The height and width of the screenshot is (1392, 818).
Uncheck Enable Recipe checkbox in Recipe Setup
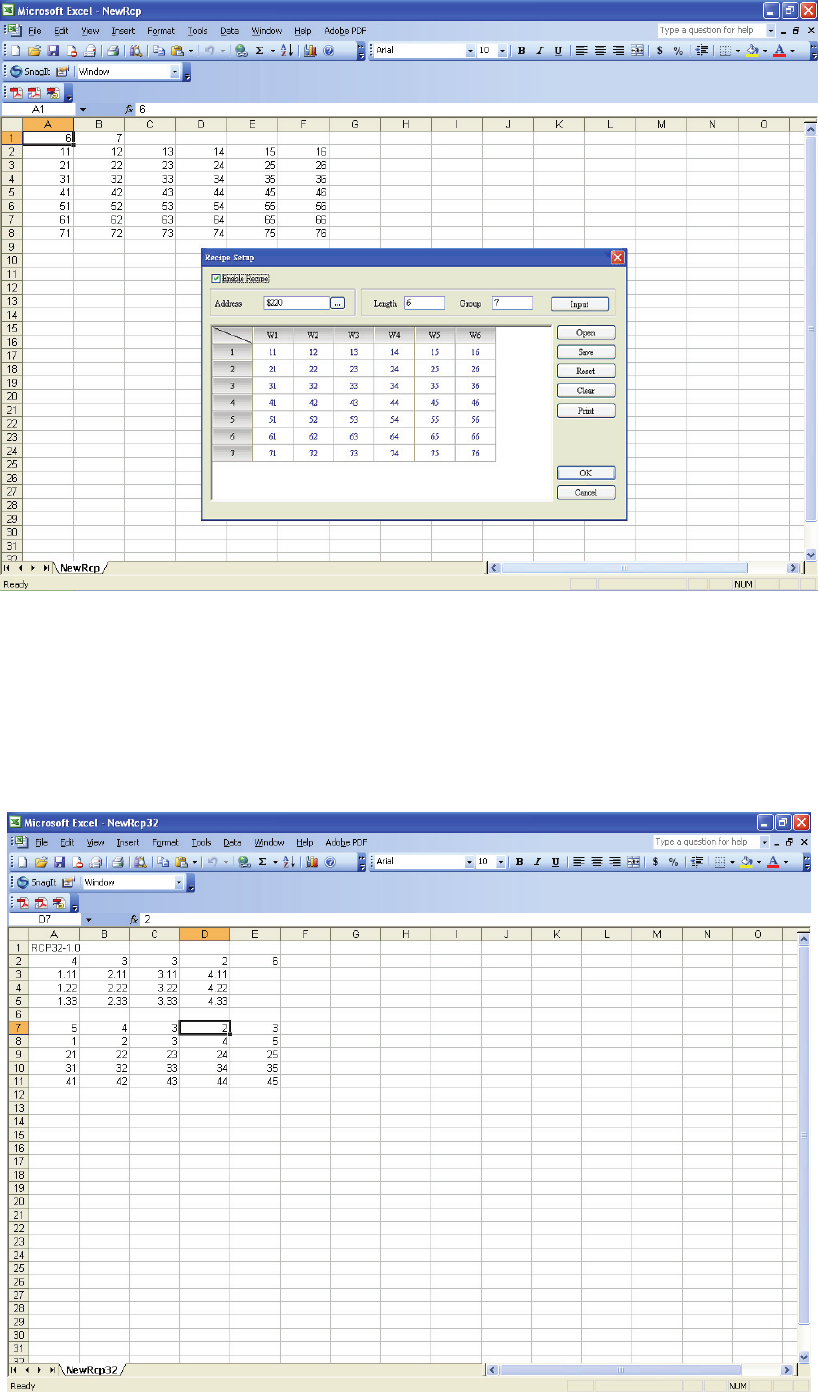coord(216,278)
